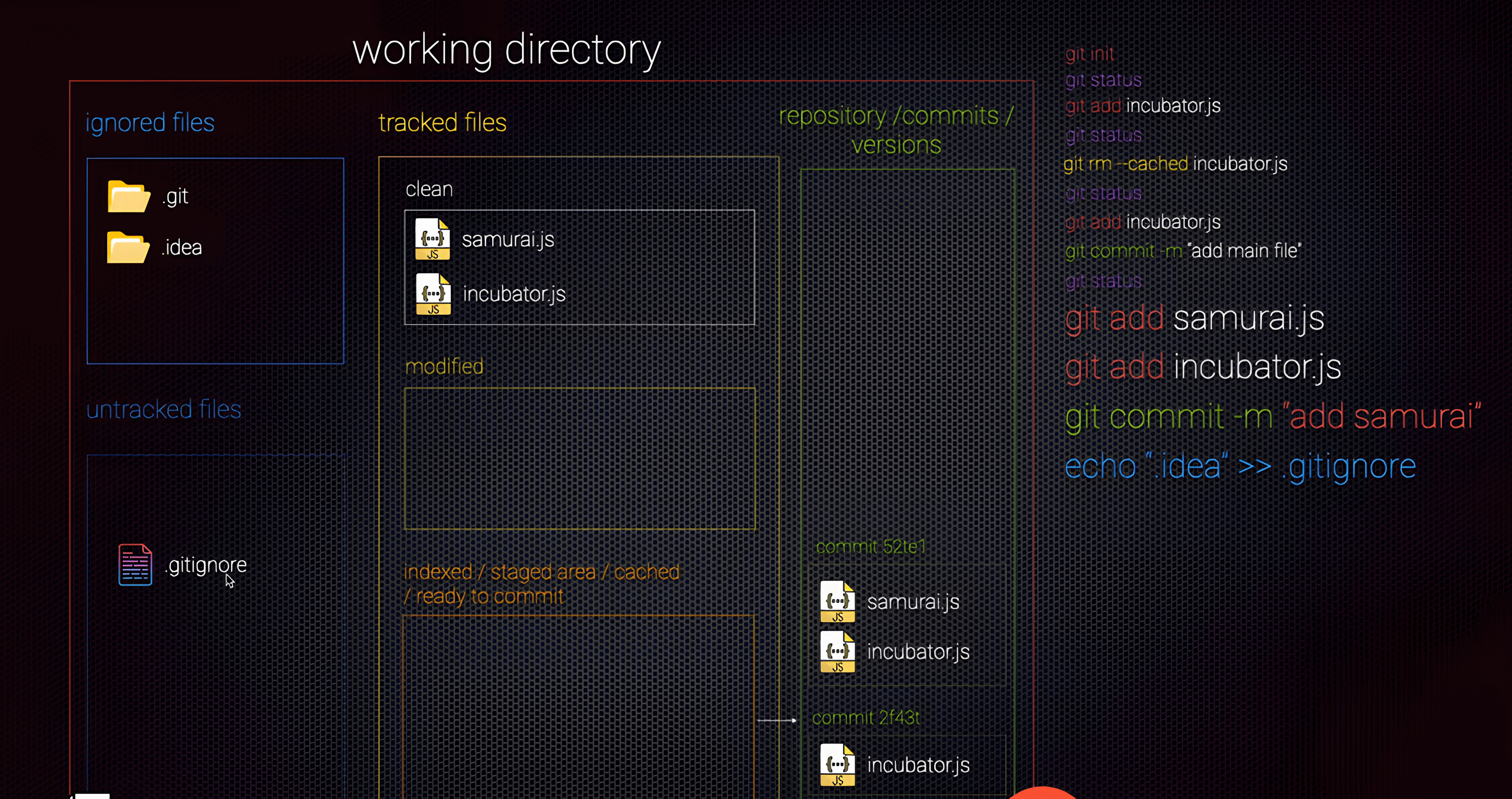The width and height of the screenshot is (1512, 799).
Task: Click the .git folder icon
Action: pyautogui.click(x=129, y=197)
